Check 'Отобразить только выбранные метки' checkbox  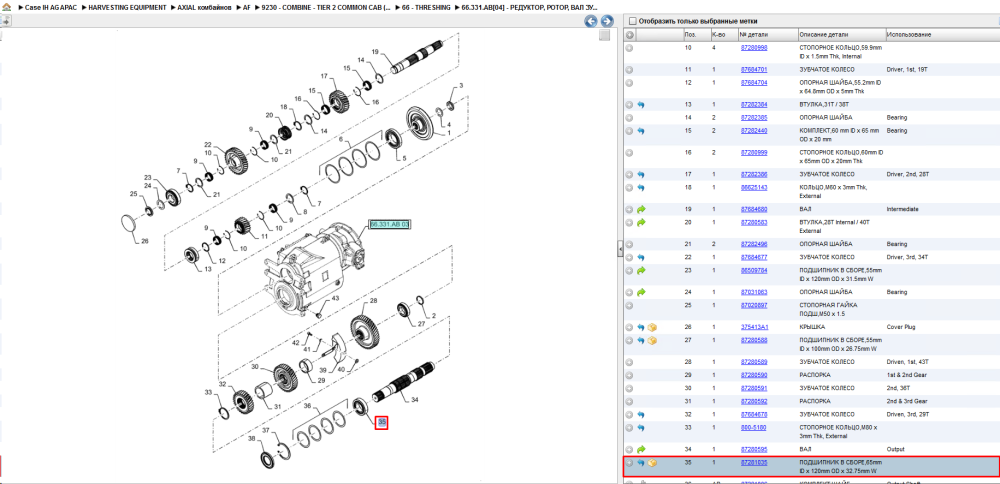tap(632, 21)
